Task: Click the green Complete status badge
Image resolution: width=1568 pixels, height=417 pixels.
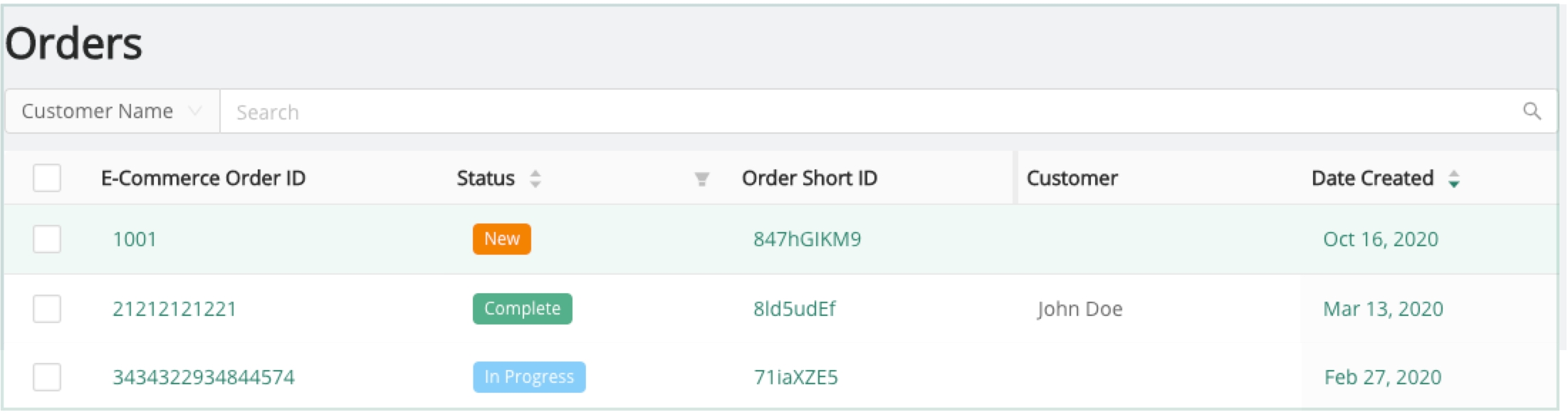Action: point(522,309)
